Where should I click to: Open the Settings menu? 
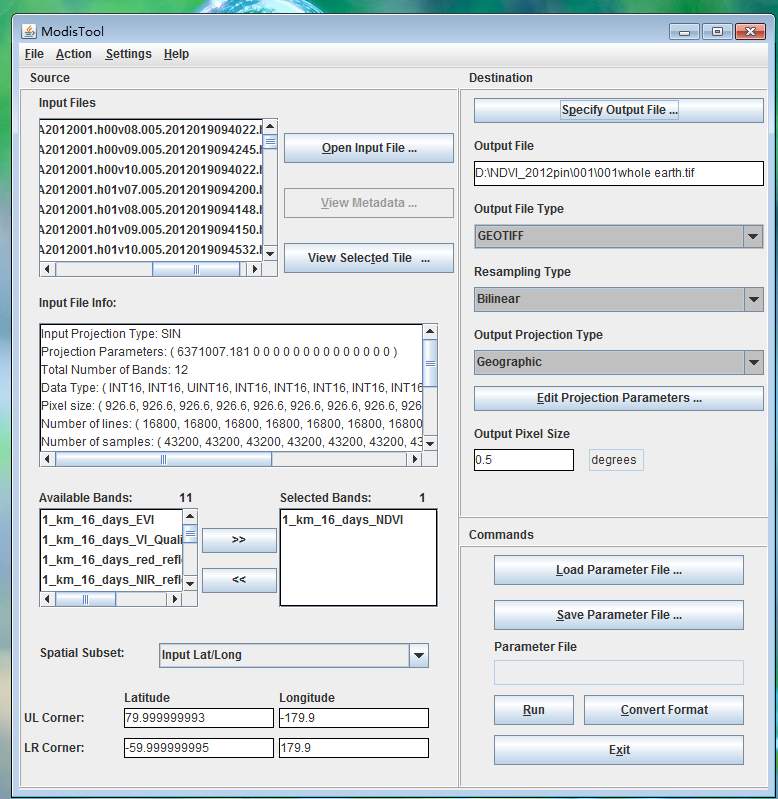point(128,54)
